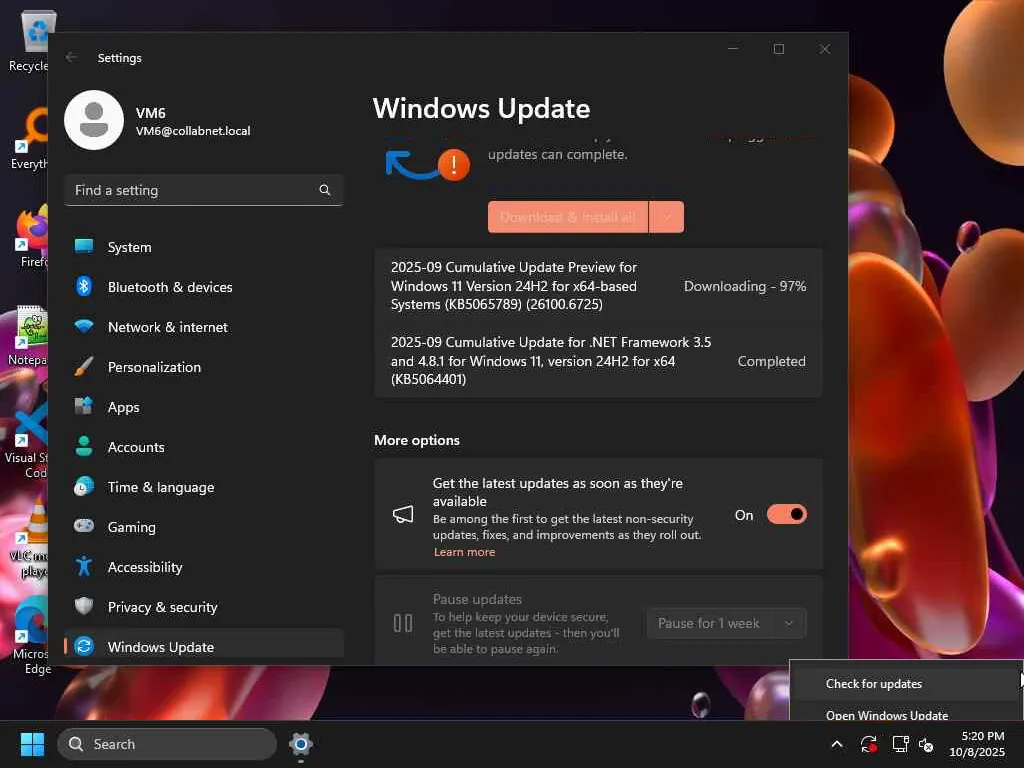Open the Everything desktop shortcut
This screenshot has height=768, width=1024.
click(x=31, y=138)
